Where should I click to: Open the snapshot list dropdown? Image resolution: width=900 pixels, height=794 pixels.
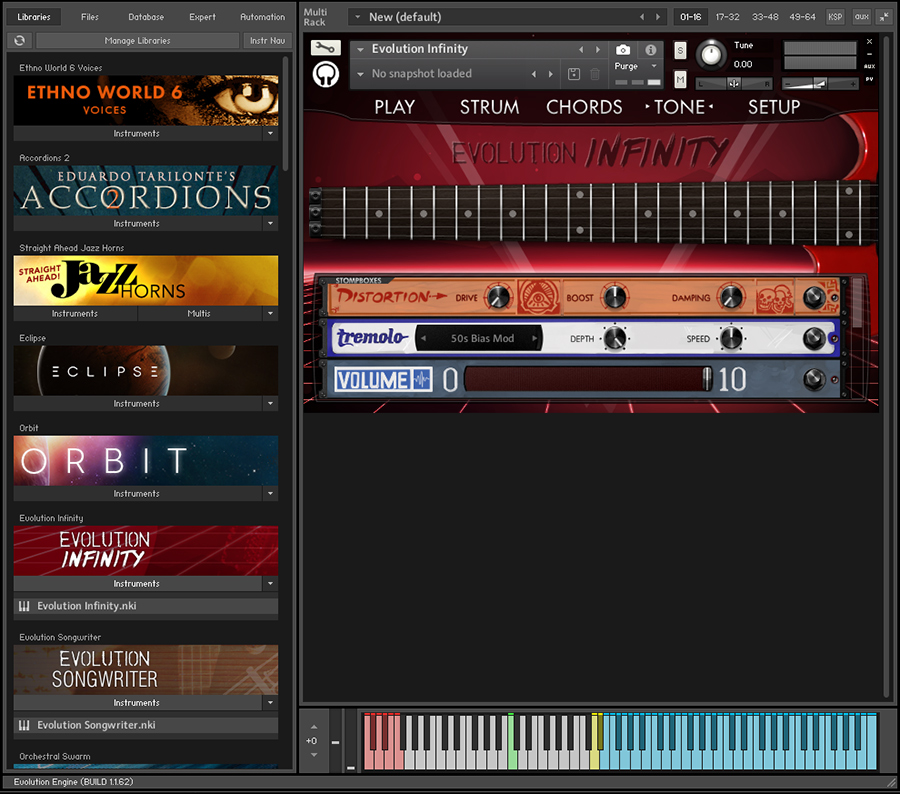pos(360,74)
